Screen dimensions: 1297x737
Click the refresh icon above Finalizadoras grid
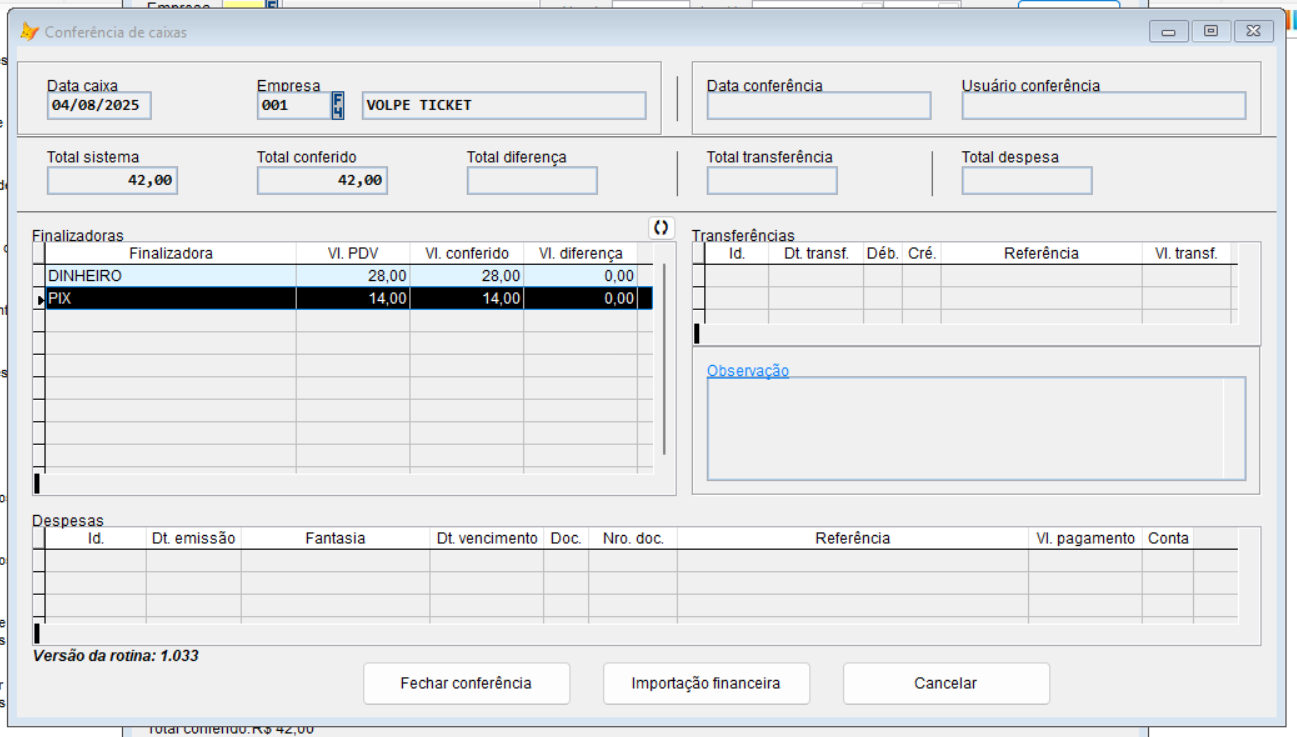(x=660, y=227)
